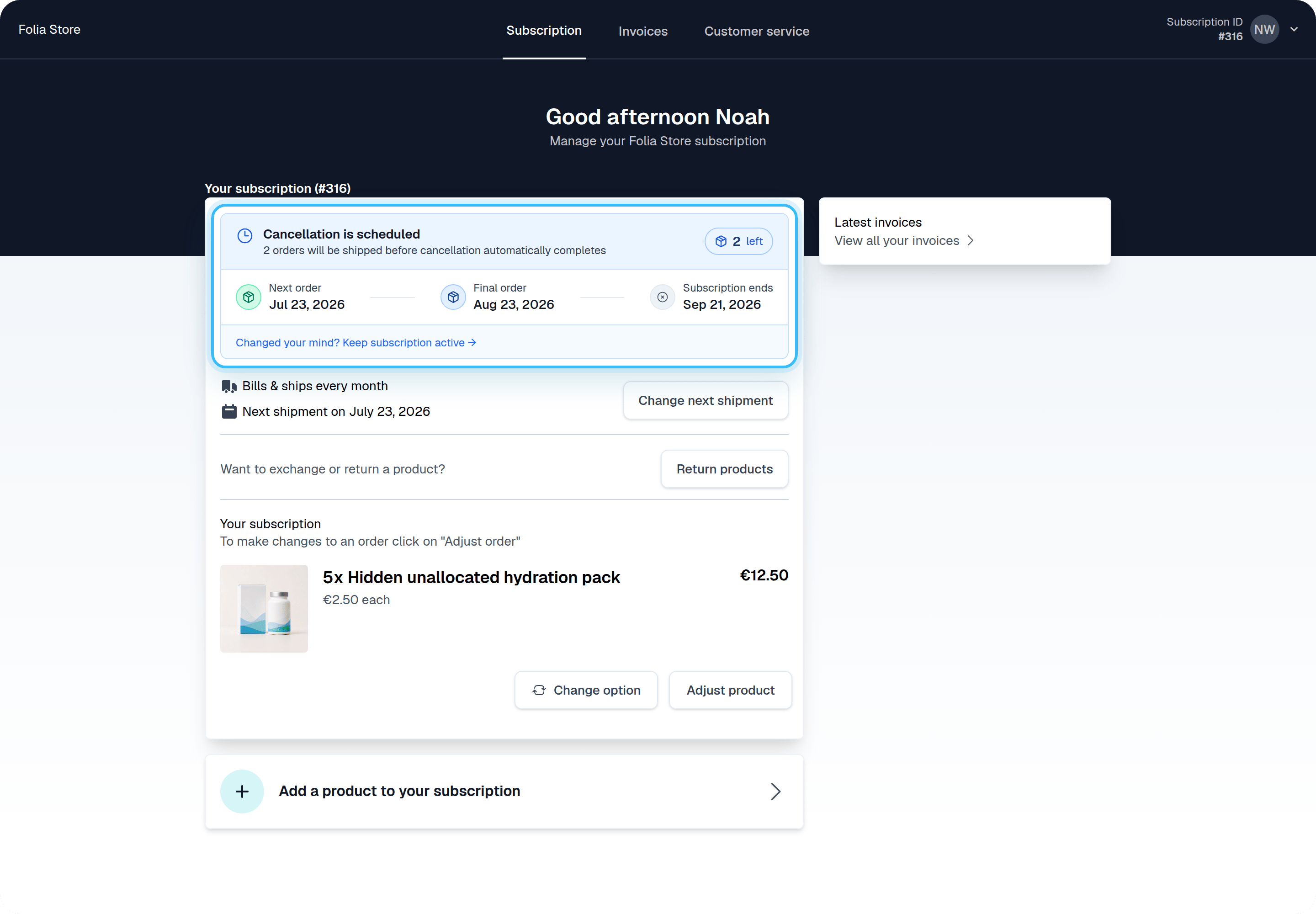Click the chevron next to View all invoices
The image size is (1316, 914).
pyautogui.click(x=970, y=240)
